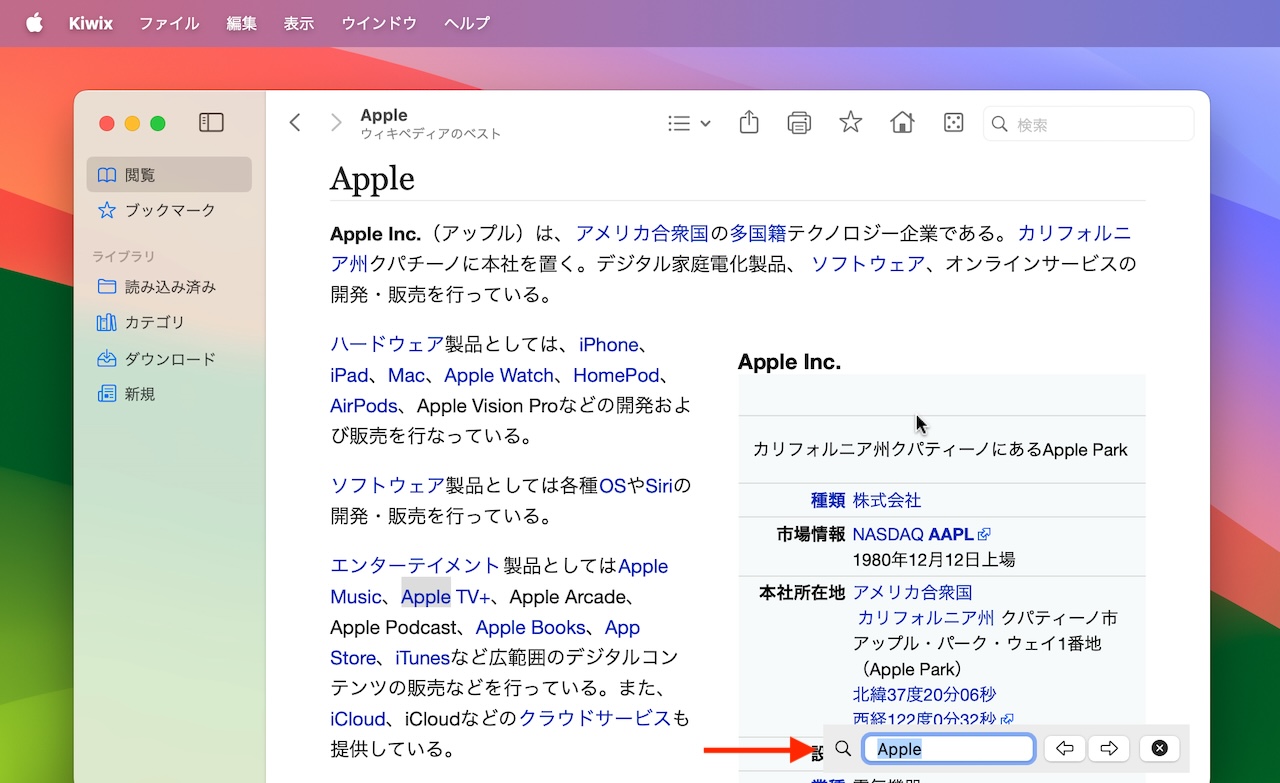Close the find bar with X button
Viewport: 1280px width, 783px height.
click(1159, 749)
